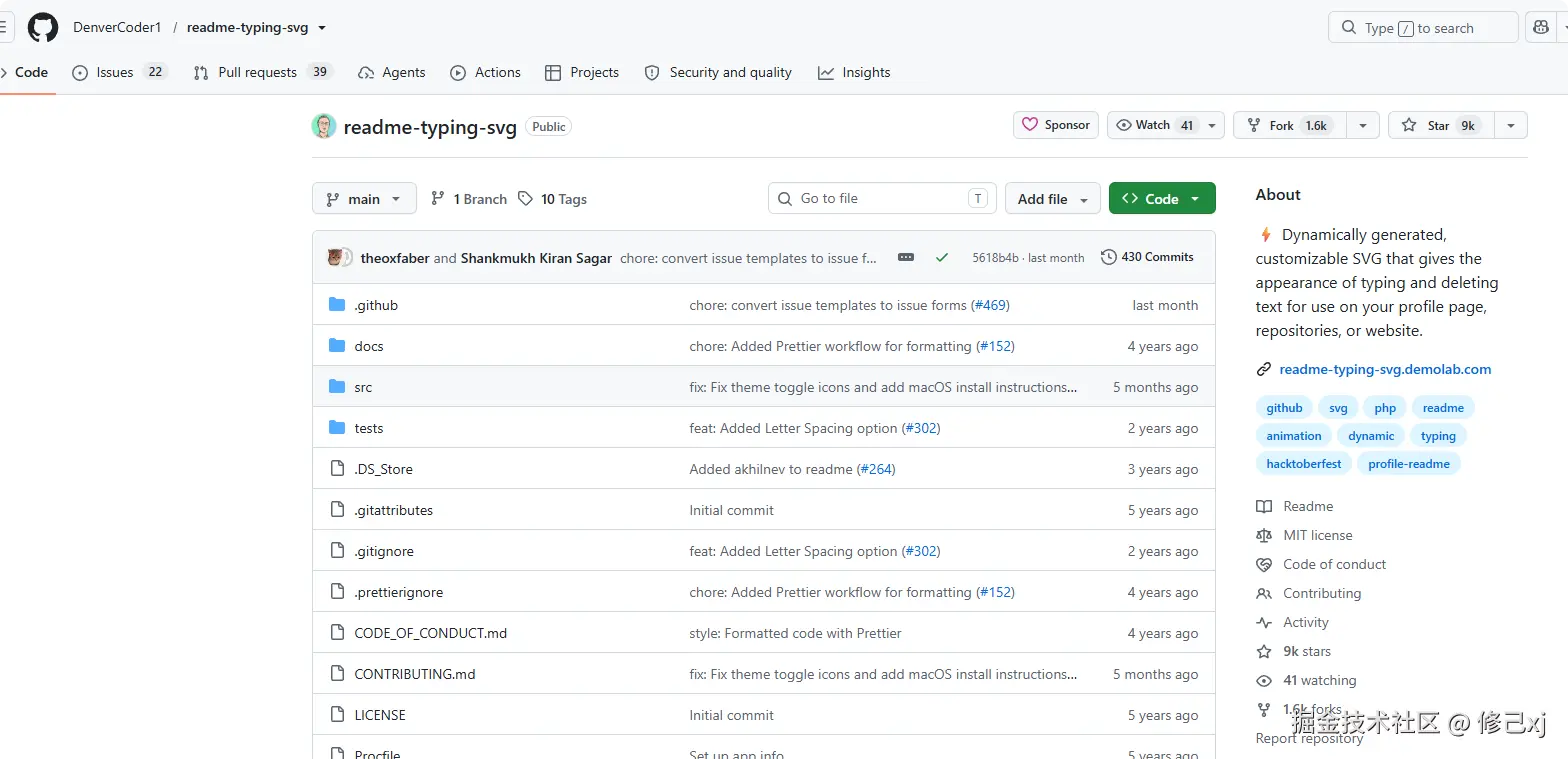Fork the repository with the Fork button
1568x759 pixels.
pyautogui.click(x=1290, y=125)
